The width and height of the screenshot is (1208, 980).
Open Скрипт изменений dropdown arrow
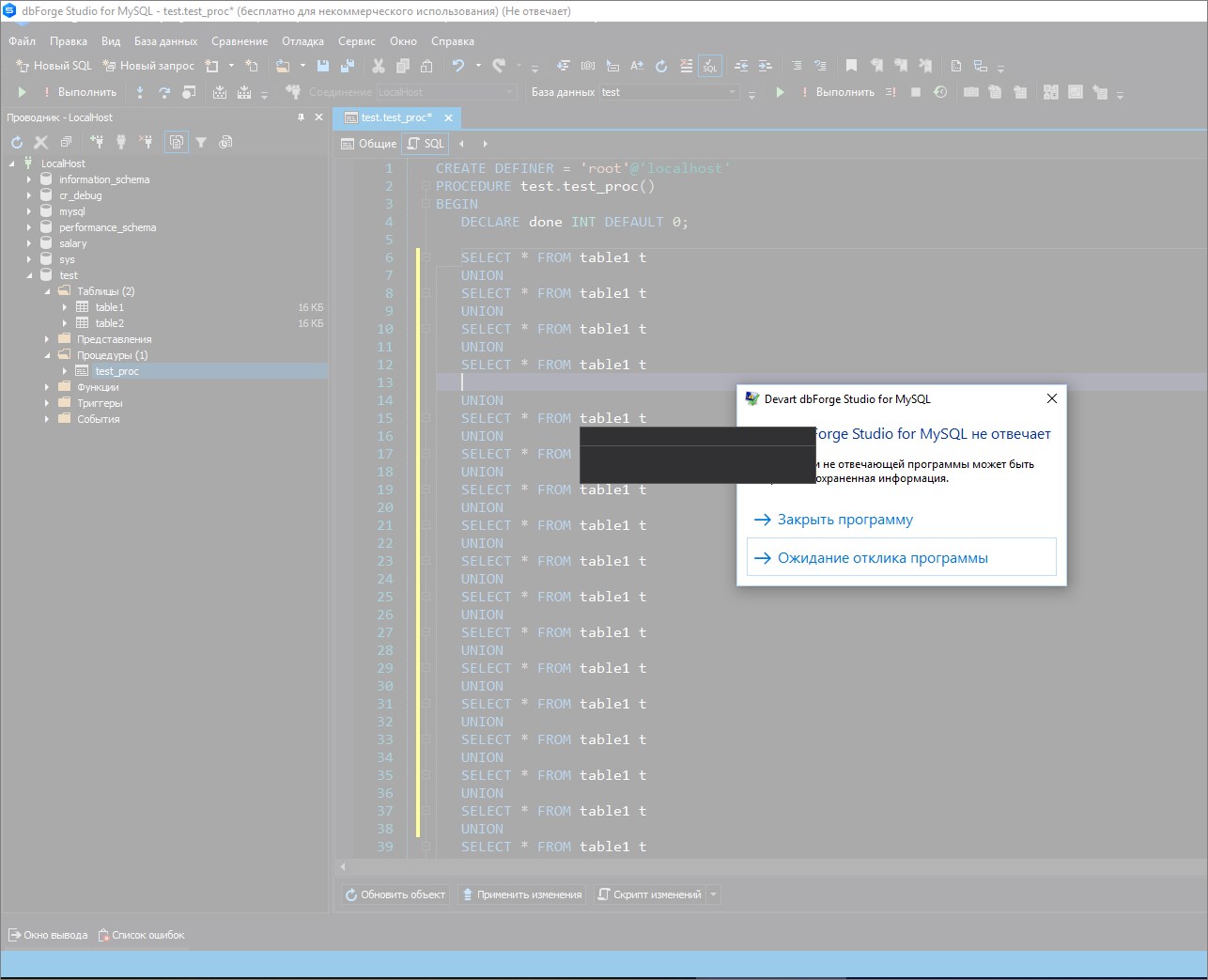tap(713, 894)
